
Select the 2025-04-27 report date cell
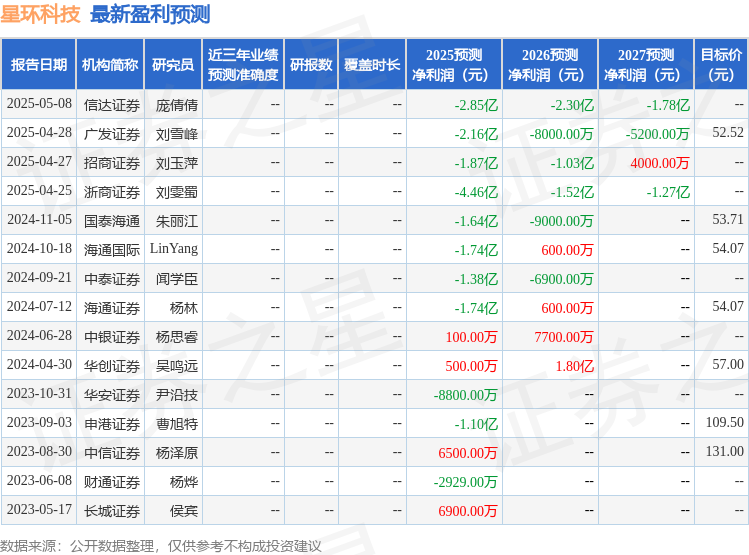[x=39, y=162]
